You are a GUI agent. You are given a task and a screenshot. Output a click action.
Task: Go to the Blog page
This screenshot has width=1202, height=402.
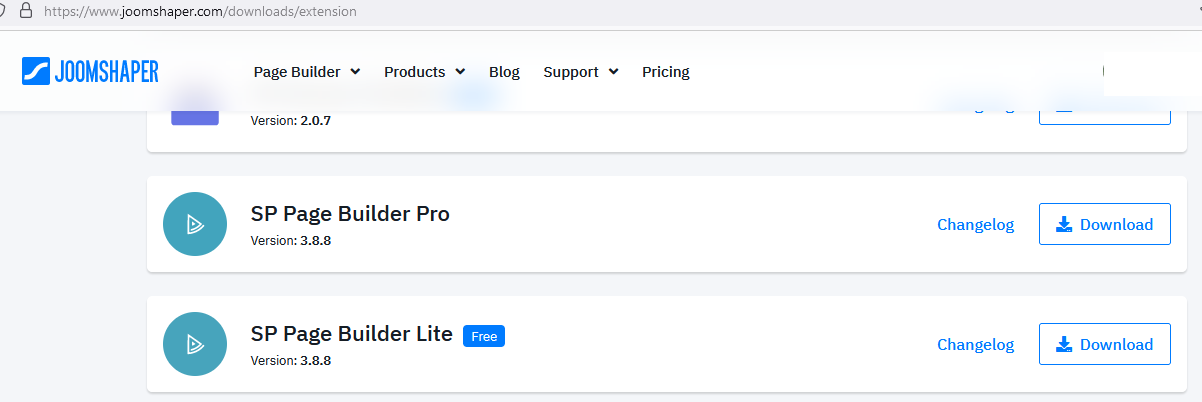coord(504,72)
